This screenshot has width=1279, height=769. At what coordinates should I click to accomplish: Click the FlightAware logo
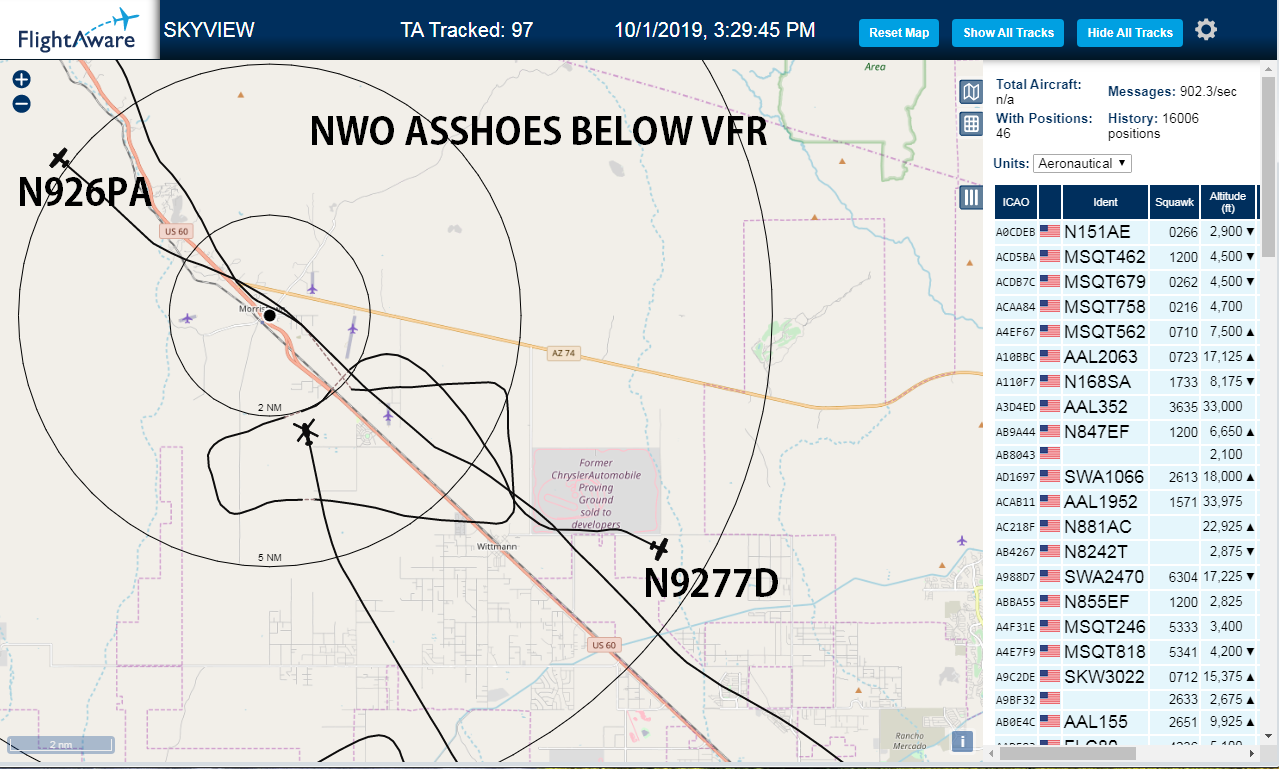(x=79, y=30)
